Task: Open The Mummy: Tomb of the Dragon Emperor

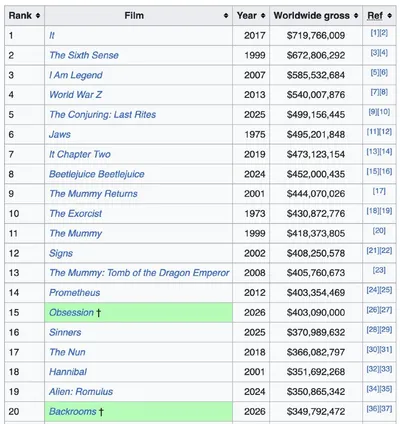Action: pos(139,273)
